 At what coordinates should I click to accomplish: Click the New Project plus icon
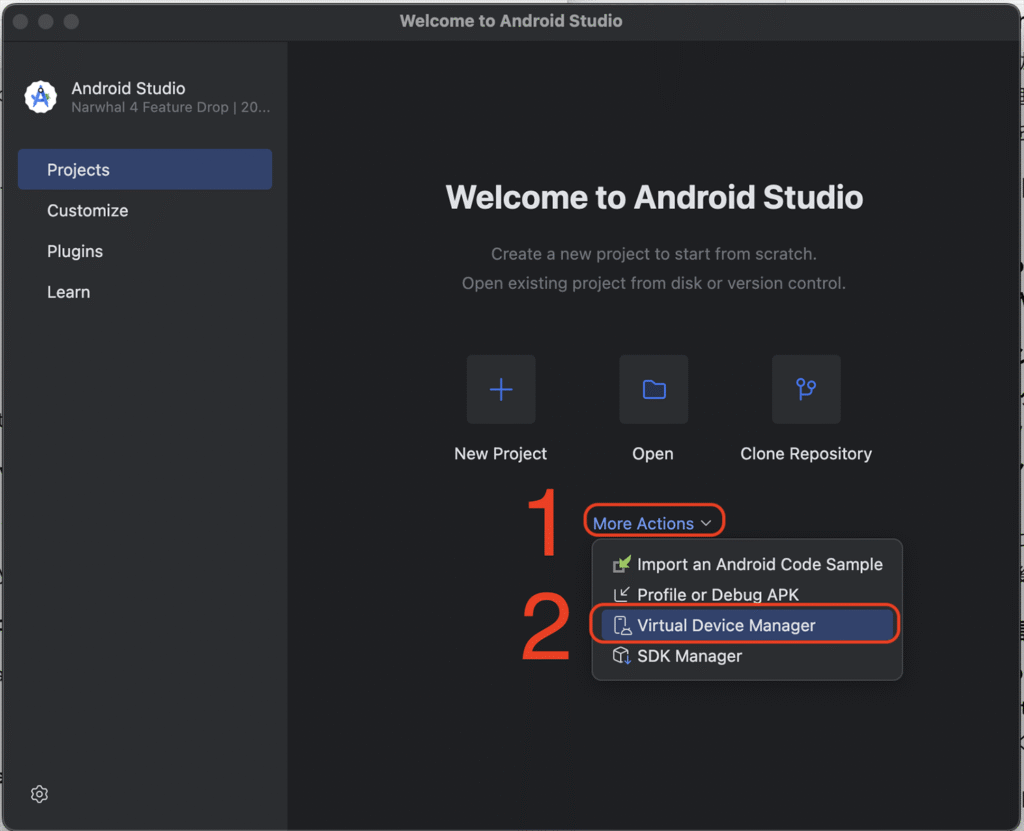tap(501, 389)
